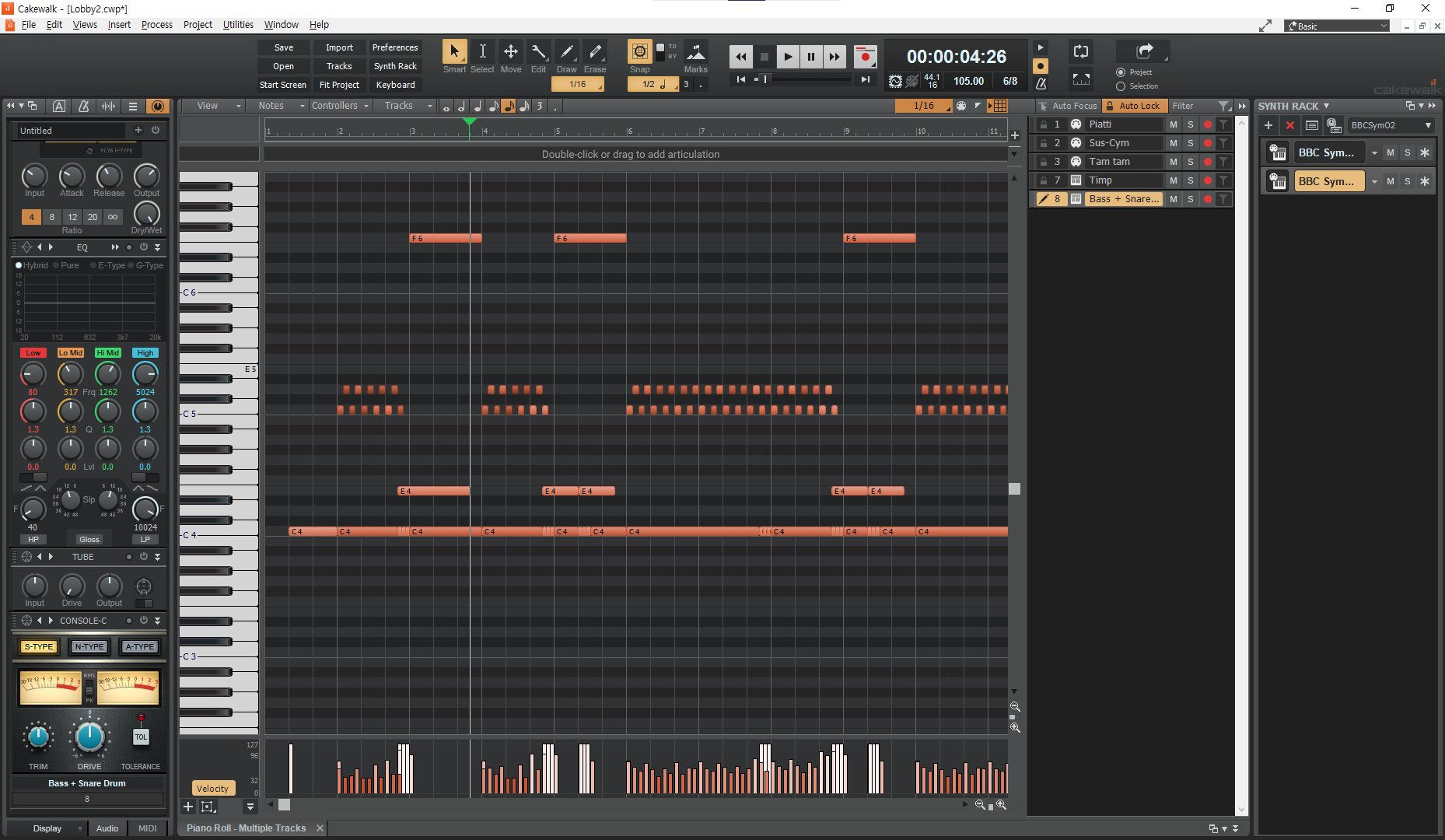Viewport: 1445px width, 840px height.
Task: Jump to project start
Action: [x=741, y=79]
